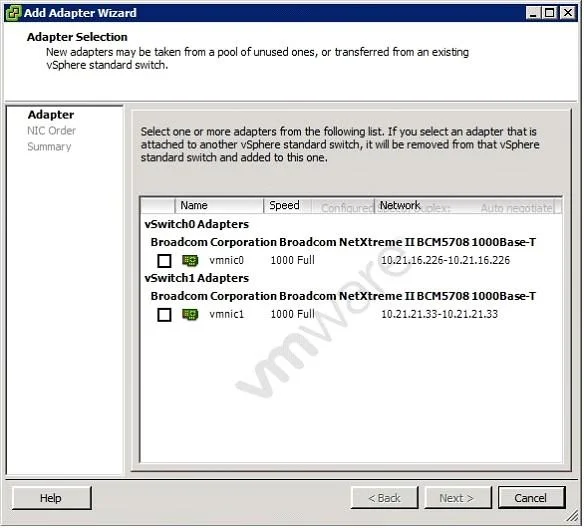Maximize the Add Adapter Wizard window
The width and height of the screenshot is (584, 528).
[x=550, y=13]
